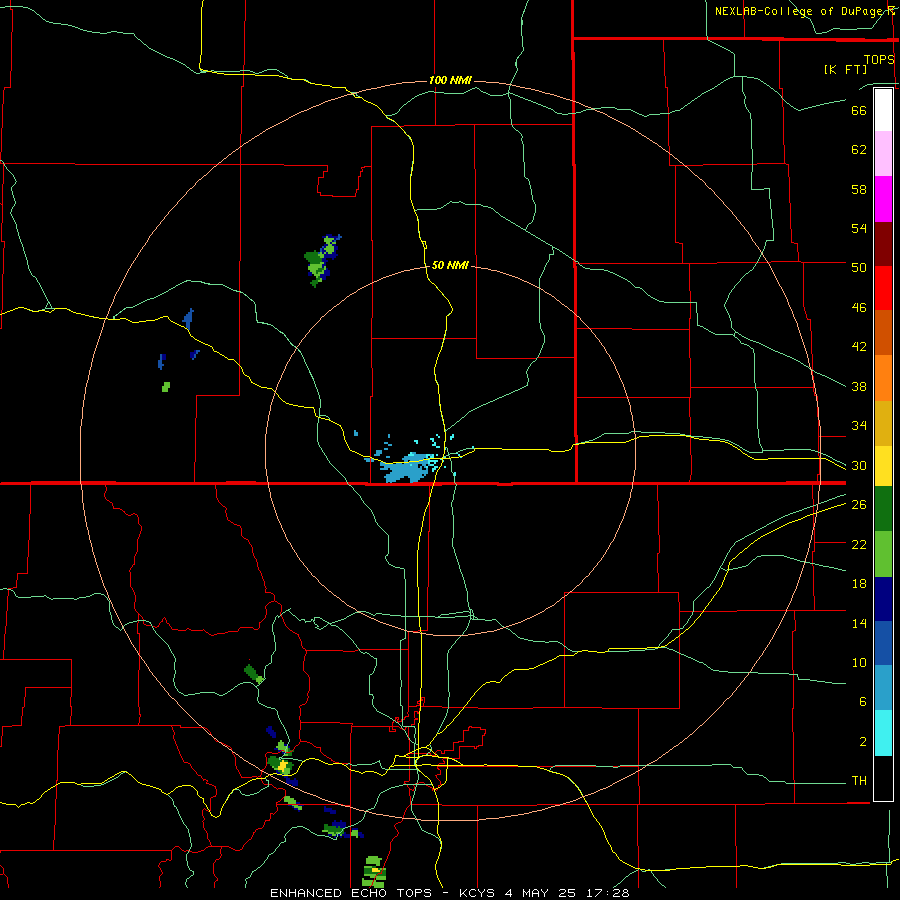
Task: Click the 18 legend value
Action: tap(859, 584)
